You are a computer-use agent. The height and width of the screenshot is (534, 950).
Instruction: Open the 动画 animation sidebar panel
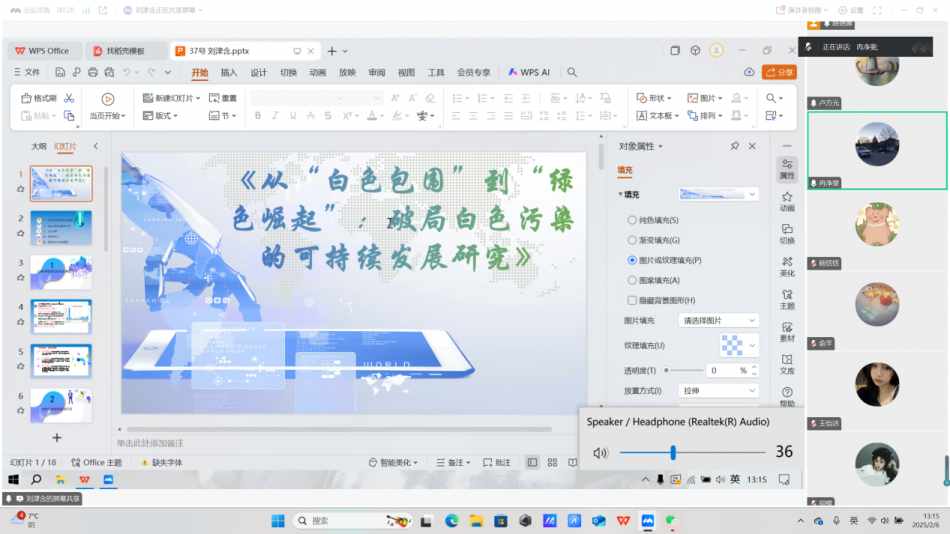[787, 201]
